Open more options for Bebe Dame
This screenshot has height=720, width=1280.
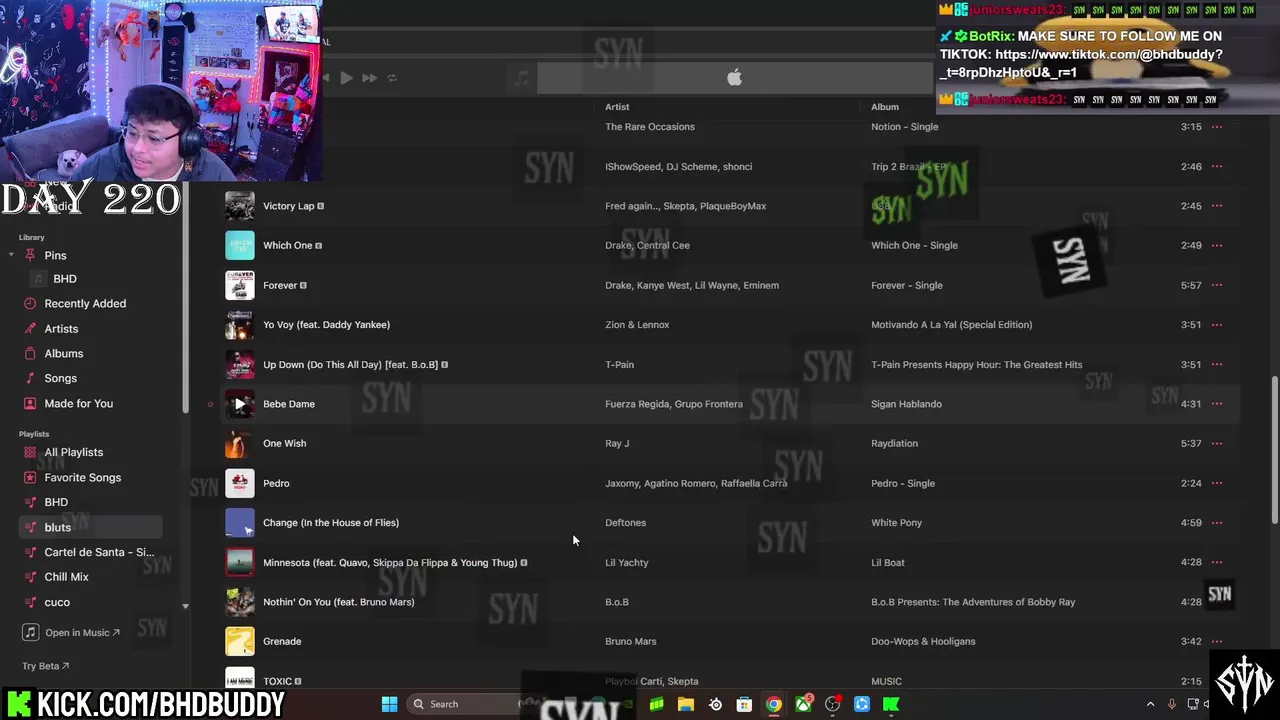pos(1217,404)
